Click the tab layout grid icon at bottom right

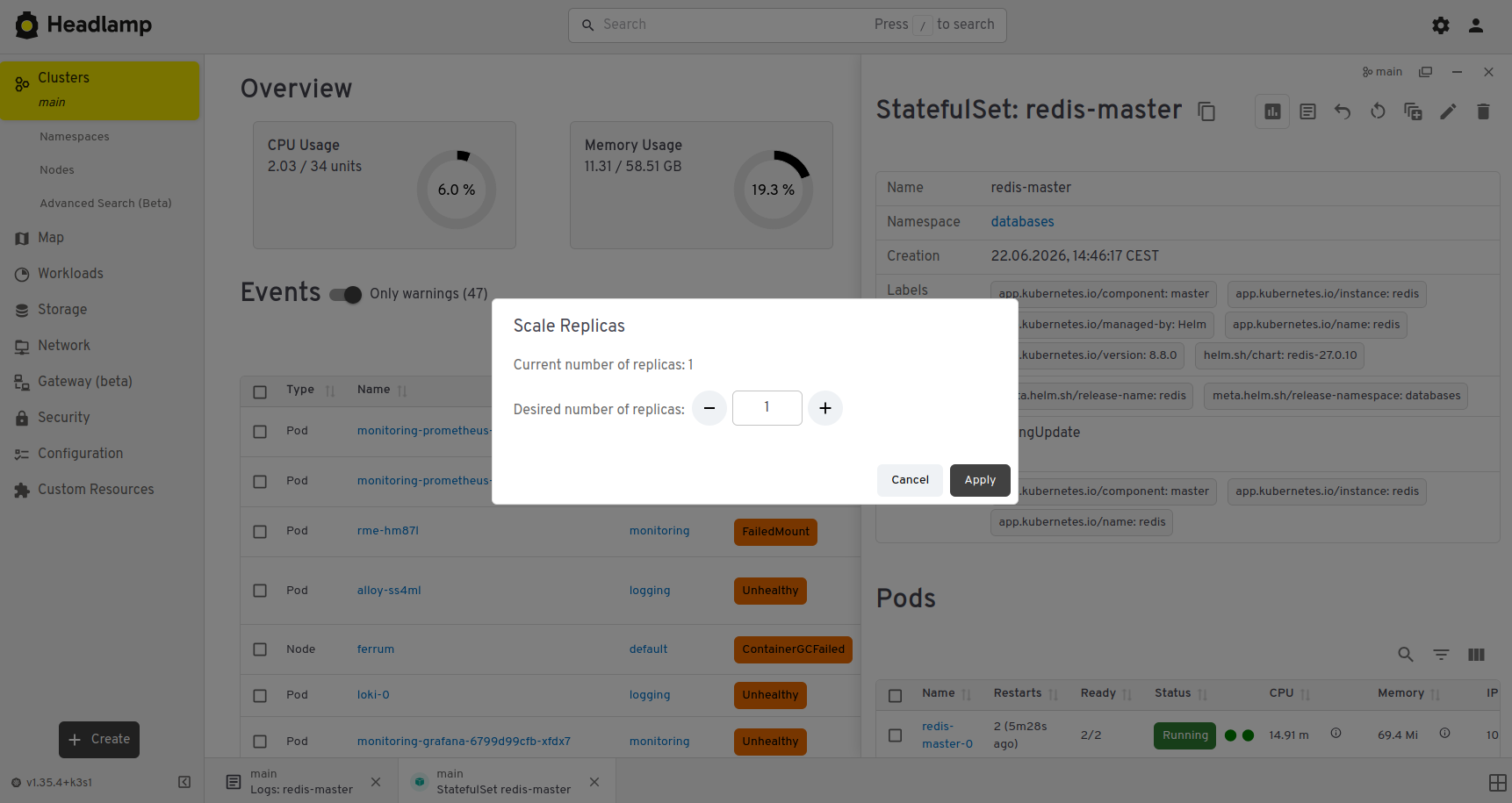coord(1498,782)
